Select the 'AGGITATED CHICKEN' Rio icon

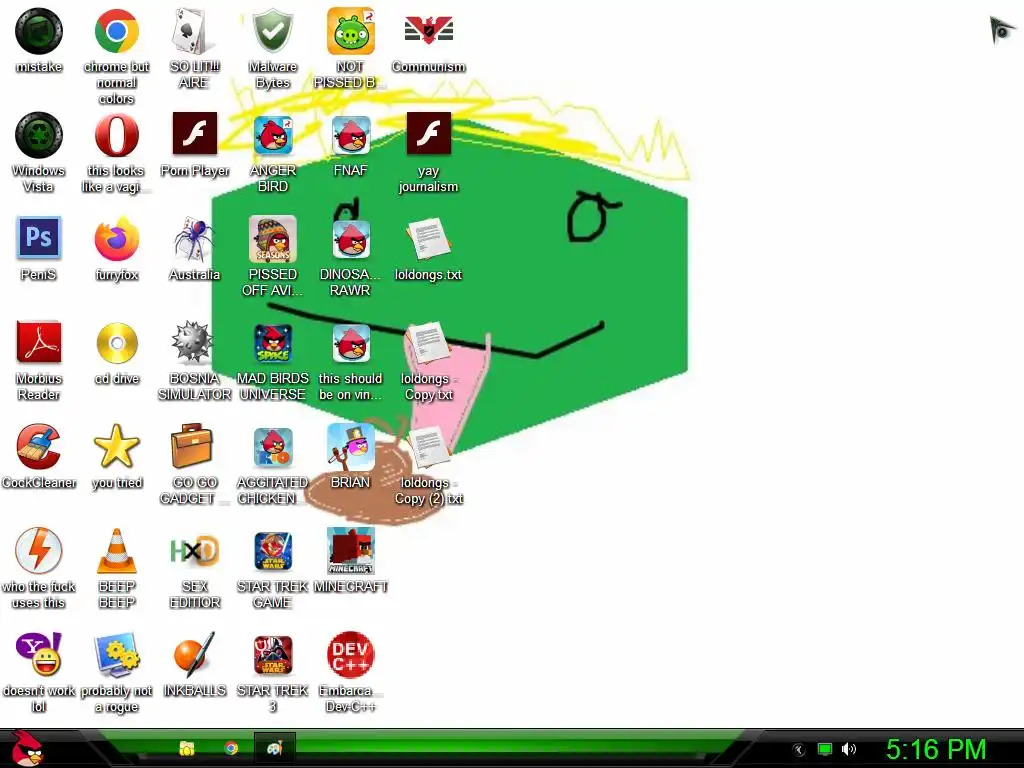tap(273, 447)
